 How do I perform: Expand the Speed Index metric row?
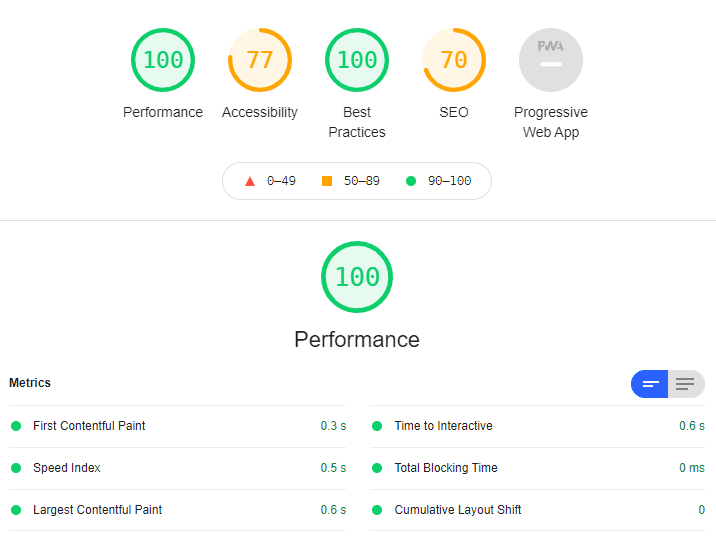(178, 468)
